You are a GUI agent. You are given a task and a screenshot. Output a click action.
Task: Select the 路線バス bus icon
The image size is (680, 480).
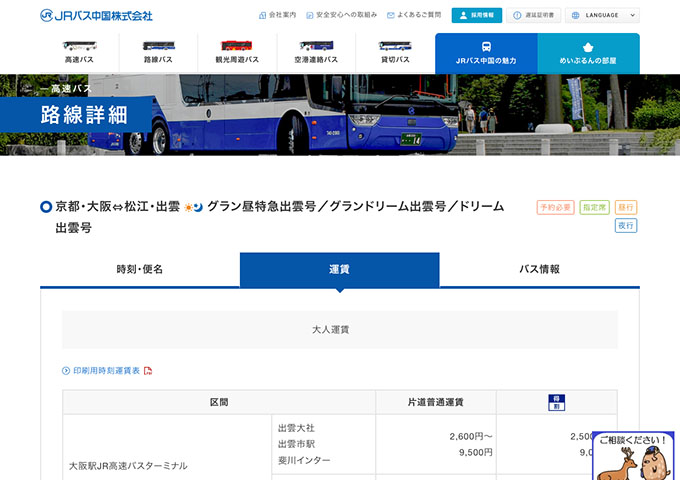(158, 46)
